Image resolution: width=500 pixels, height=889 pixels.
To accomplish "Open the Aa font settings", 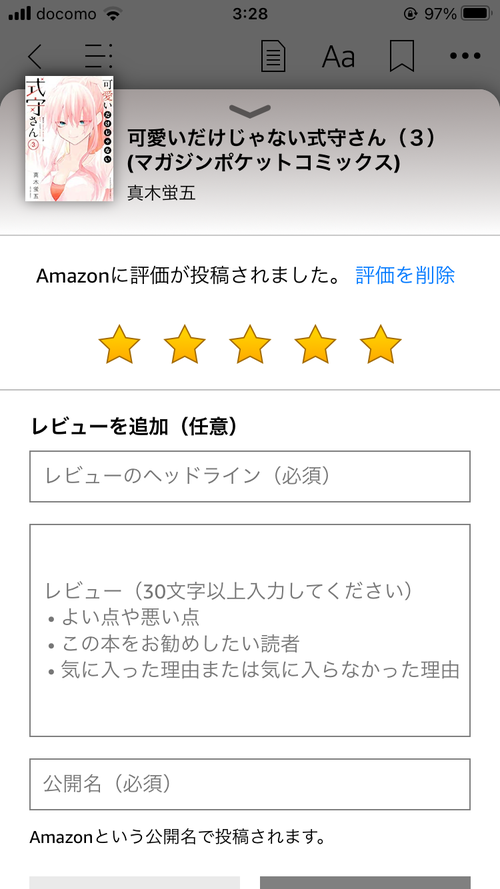I will pos(338,56).
